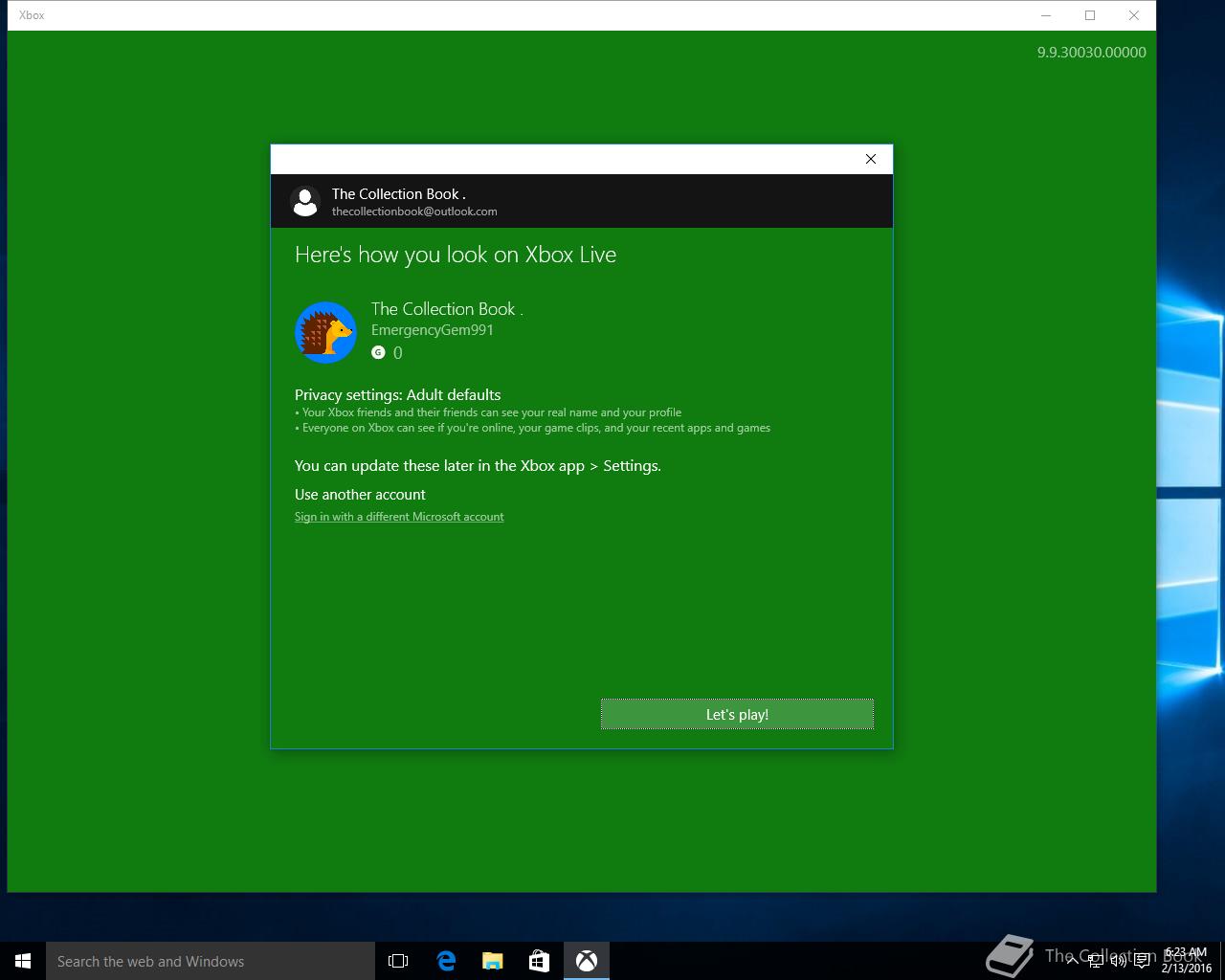Click thecollectionbook@outlook.com email text

click(x=414, y=212)
